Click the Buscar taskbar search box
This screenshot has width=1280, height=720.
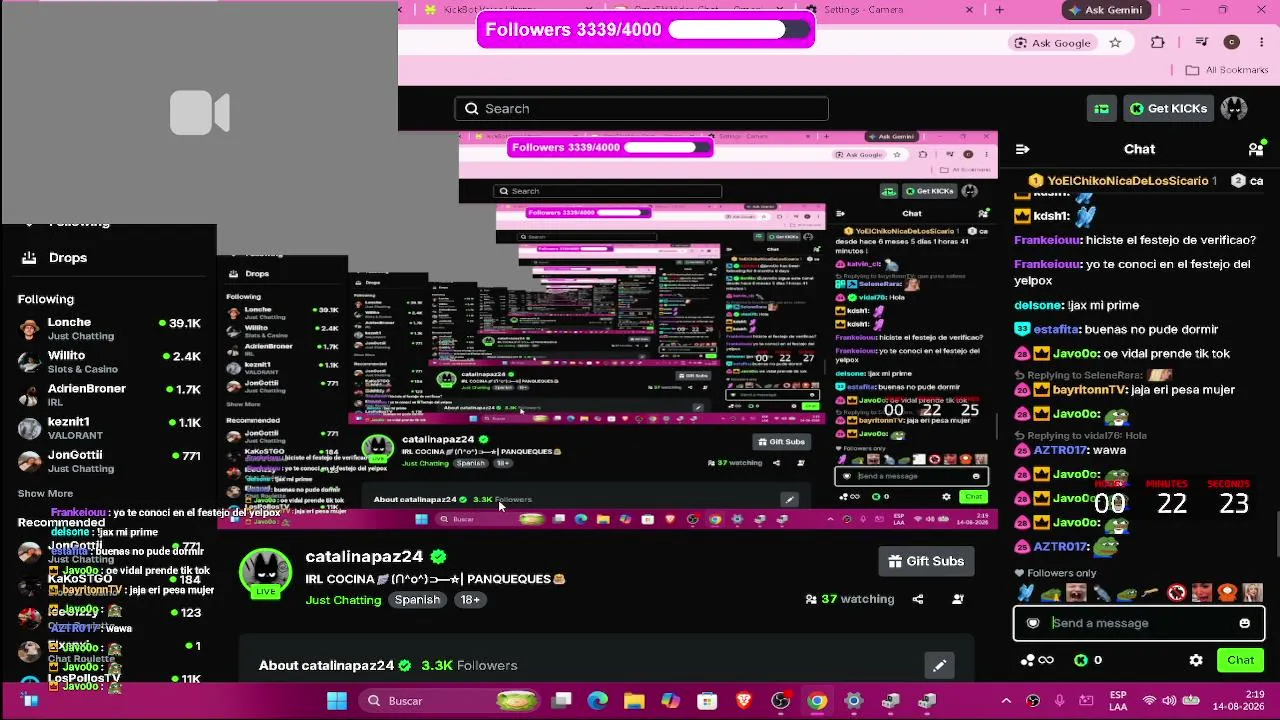447,701
